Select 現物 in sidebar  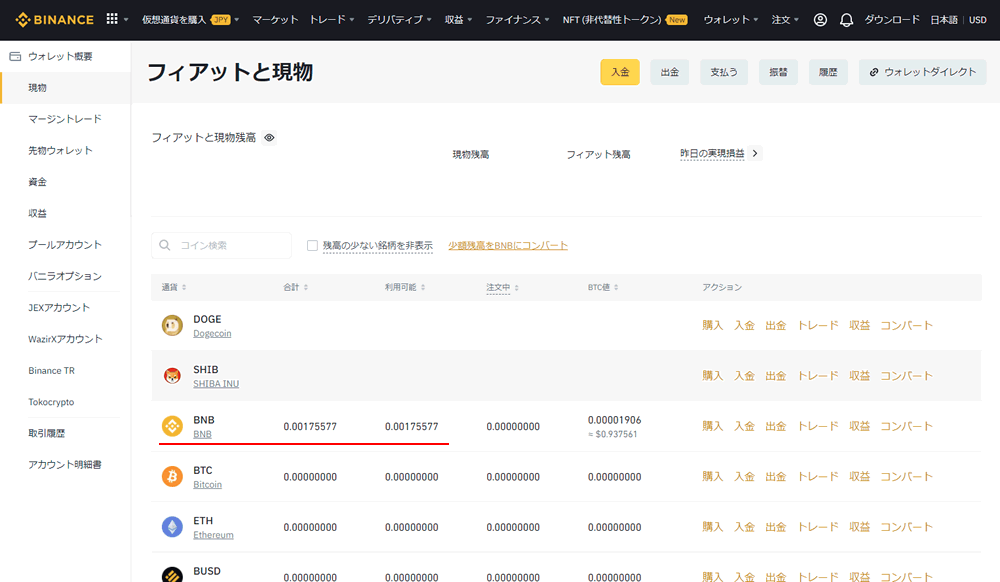(38, 87)
